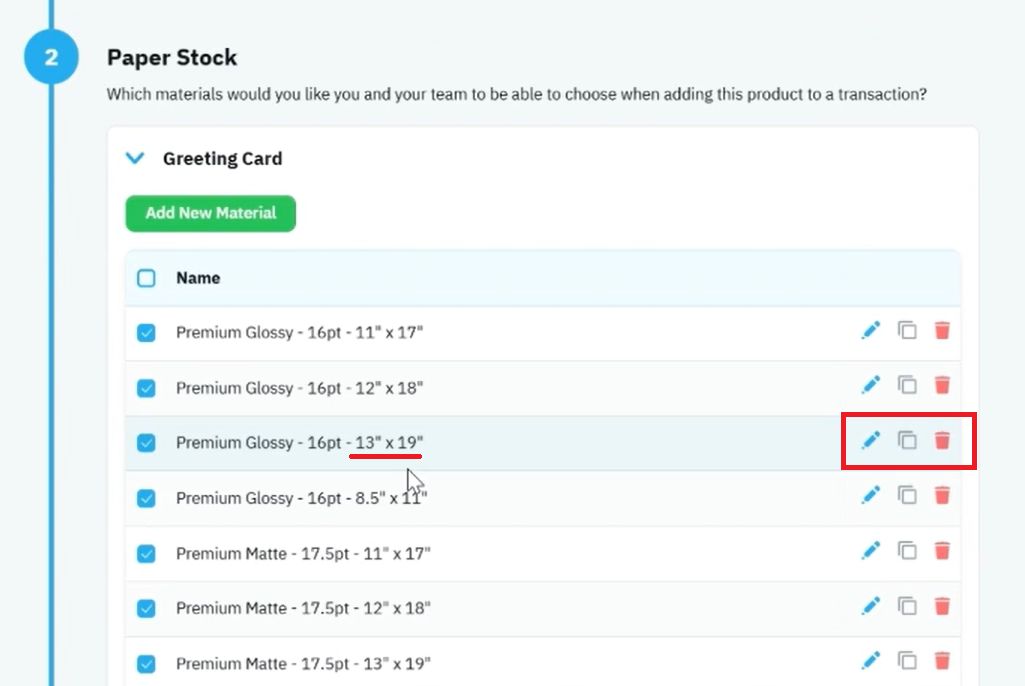The height and width of the screenshot is (686, 1025).
Task: Delete Premium Glossy 16pt 11" x 17" material
Action: coord(942,331)
